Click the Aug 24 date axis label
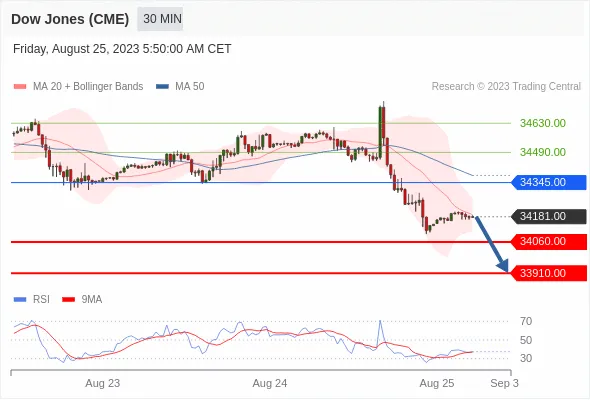Viewport: 590px width, 400px height. (x=269, y=383)
